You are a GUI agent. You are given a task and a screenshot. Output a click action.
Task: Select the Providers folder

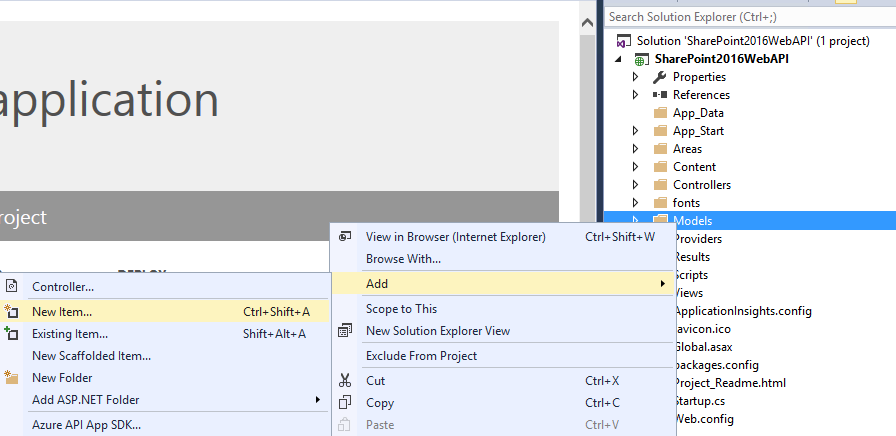698,239
